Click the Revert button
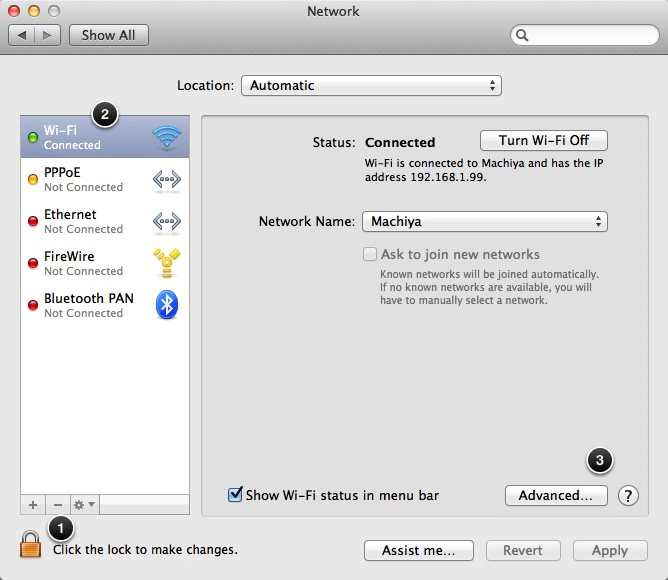The image size is (668, 580). [x=523, y=550]
